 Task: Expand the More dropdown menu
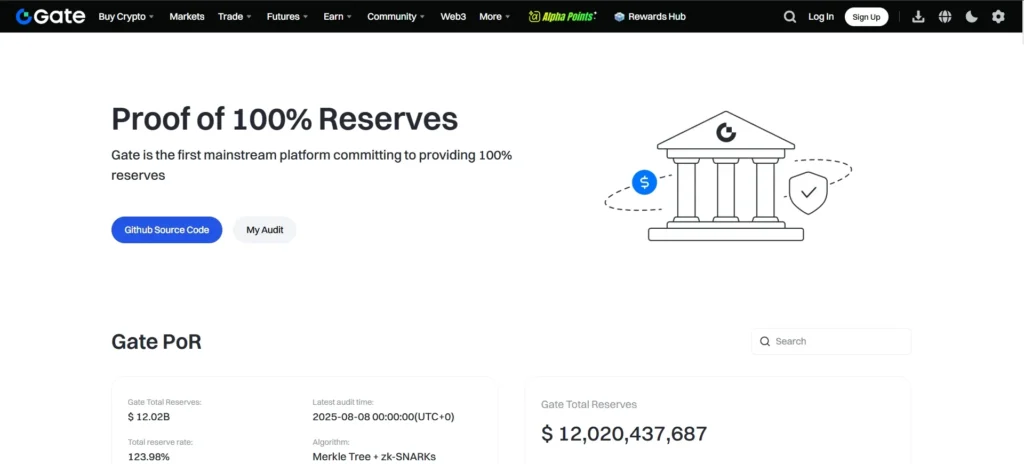(494, 16)
